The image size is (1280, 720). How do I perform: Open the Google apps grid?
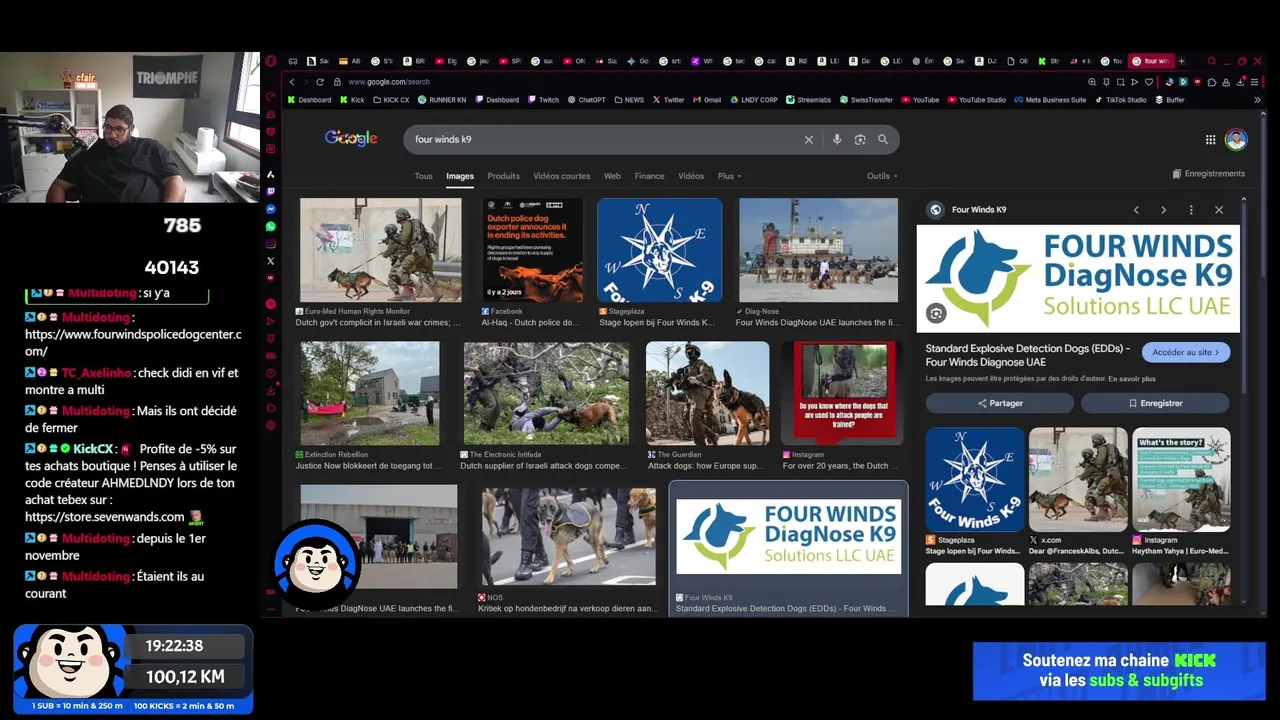coord(1210,140)
